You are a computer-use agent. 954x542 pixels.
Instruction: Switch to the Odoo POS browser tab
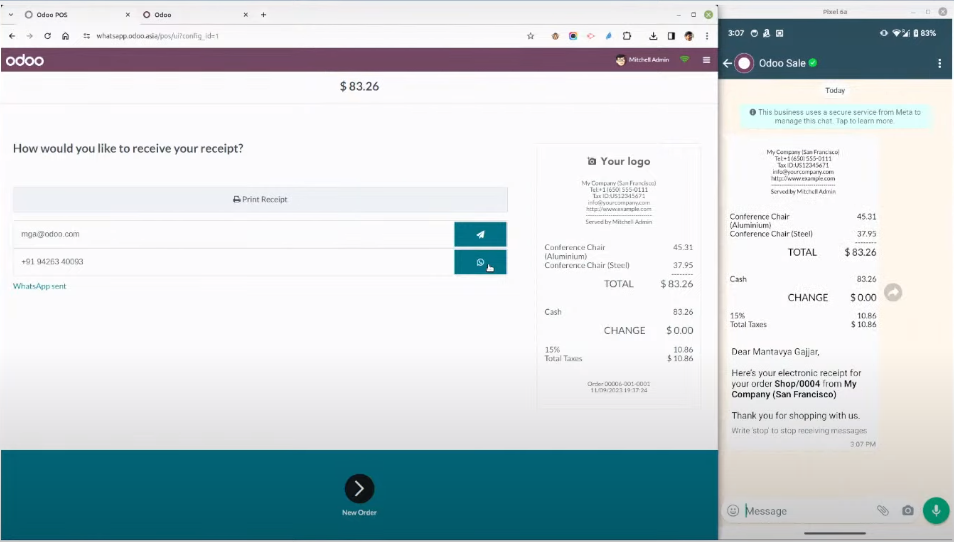pyautogui.click(x=76, y=15)
